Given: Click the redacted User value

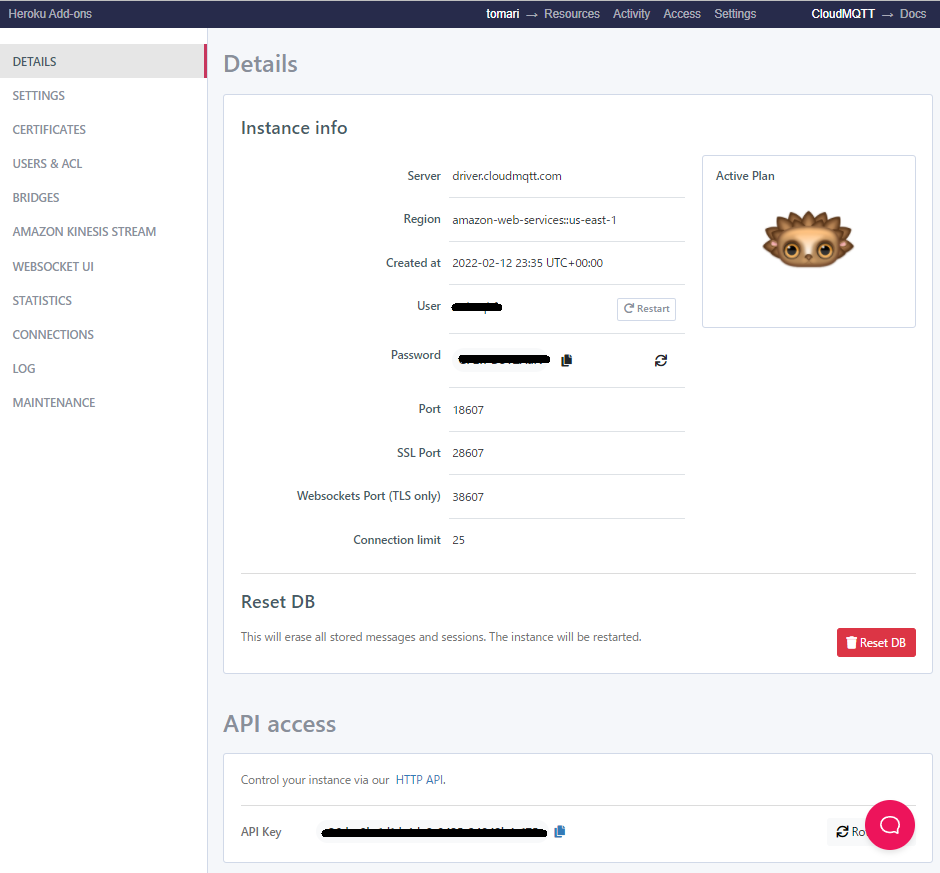Looking at the screenshot, I should click(x=477, y=307).
